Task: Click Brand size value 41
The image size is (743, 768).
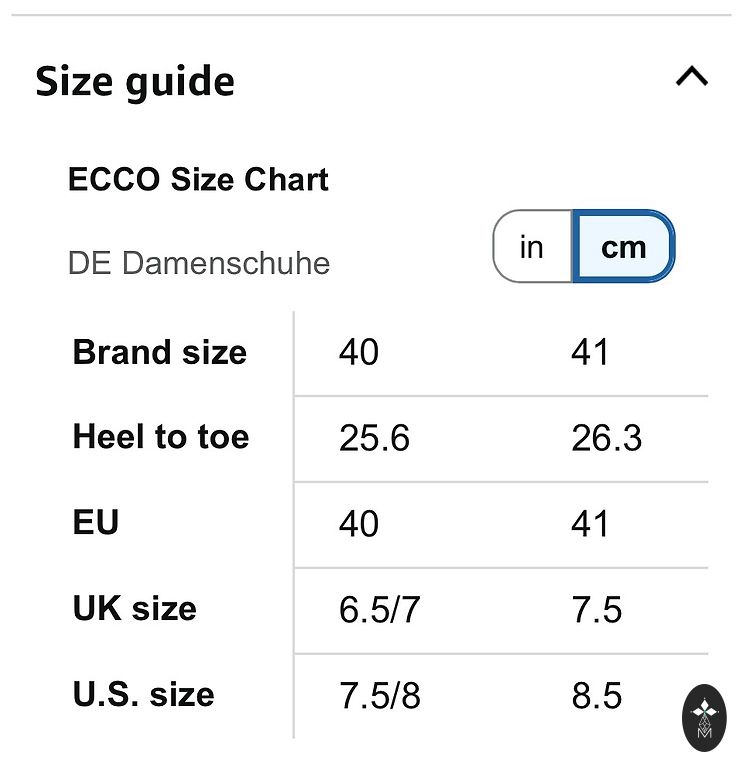Action: click(x=590, y=353)
